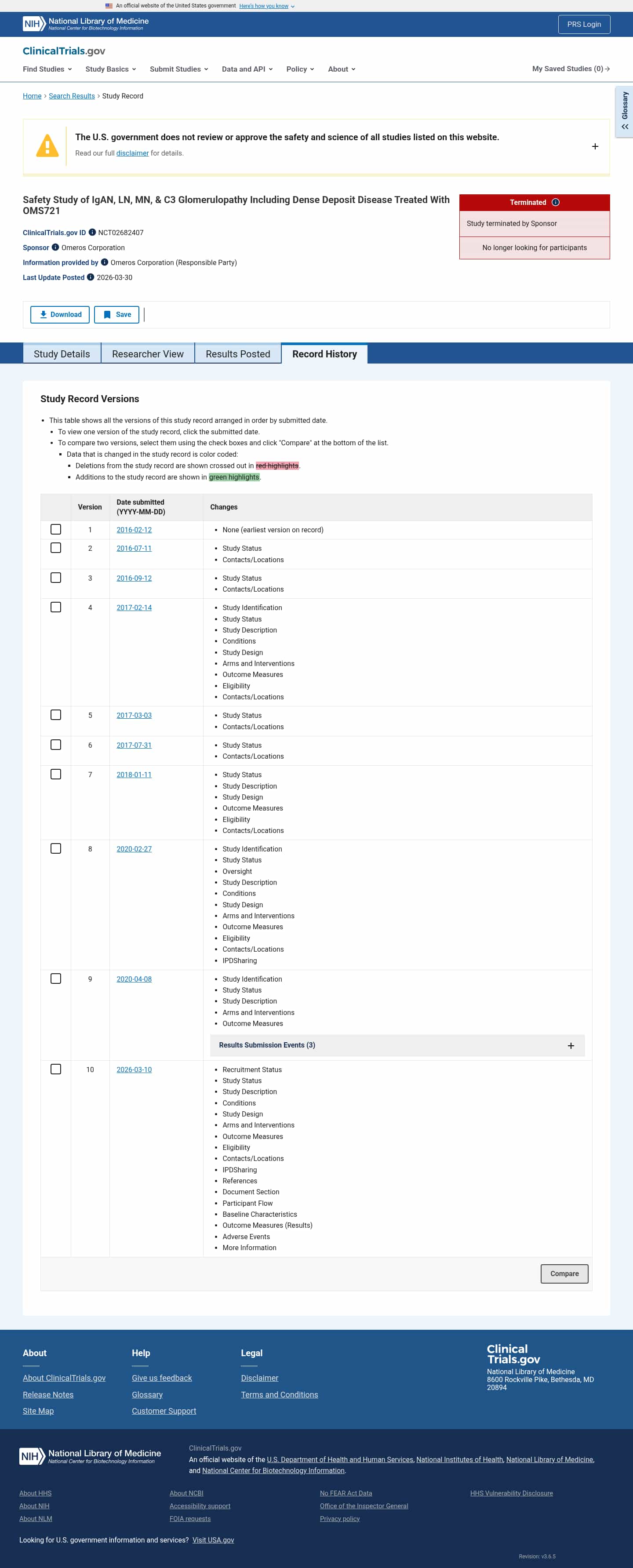Click the info icon in Terminated status banner
The width and height of the screenshot is (633, 1568).
(x=555, y=202)
